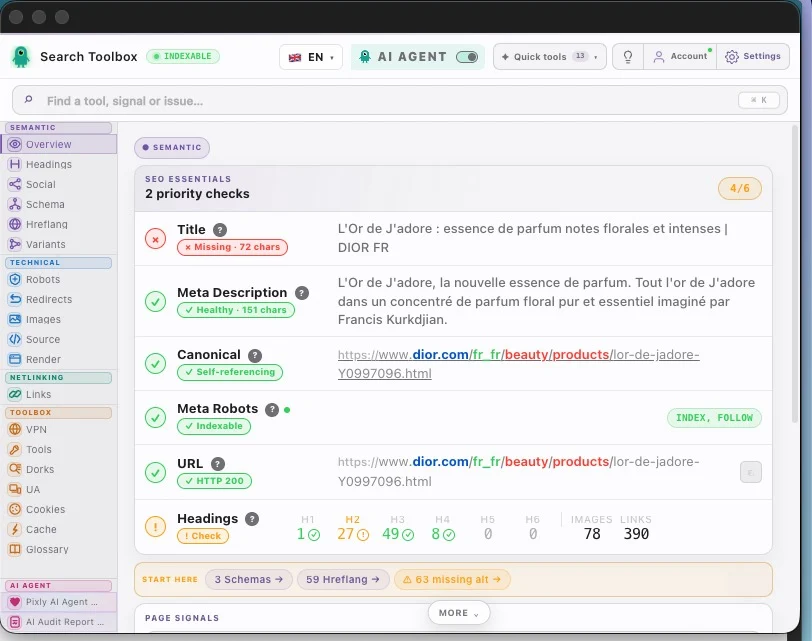812x641 pixels.
Task: Click the Headings Check warning badge
Action: [202, 536]
